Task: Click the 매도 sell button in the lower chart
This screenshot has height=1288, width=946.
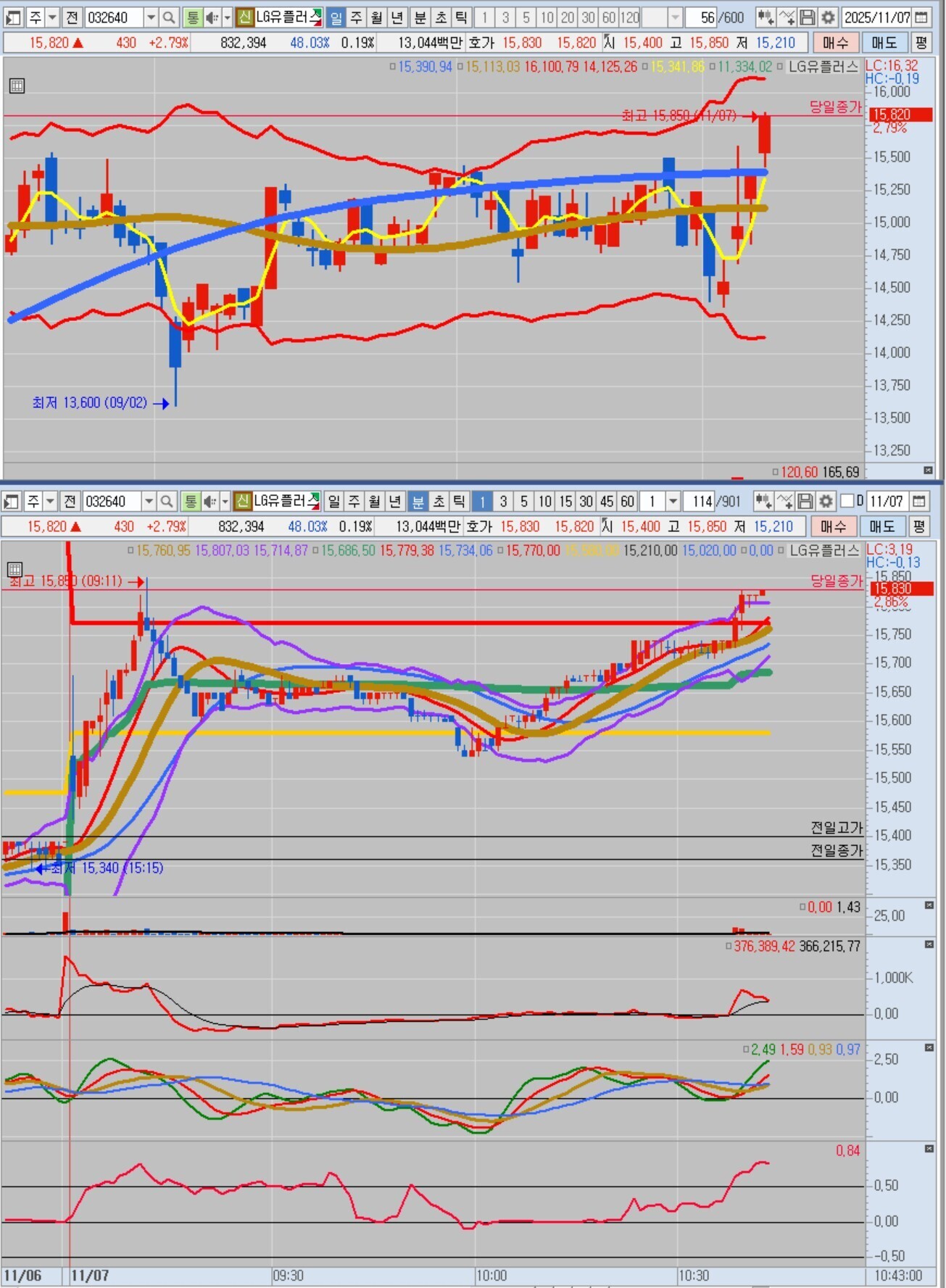Action: tap(881, 526)
